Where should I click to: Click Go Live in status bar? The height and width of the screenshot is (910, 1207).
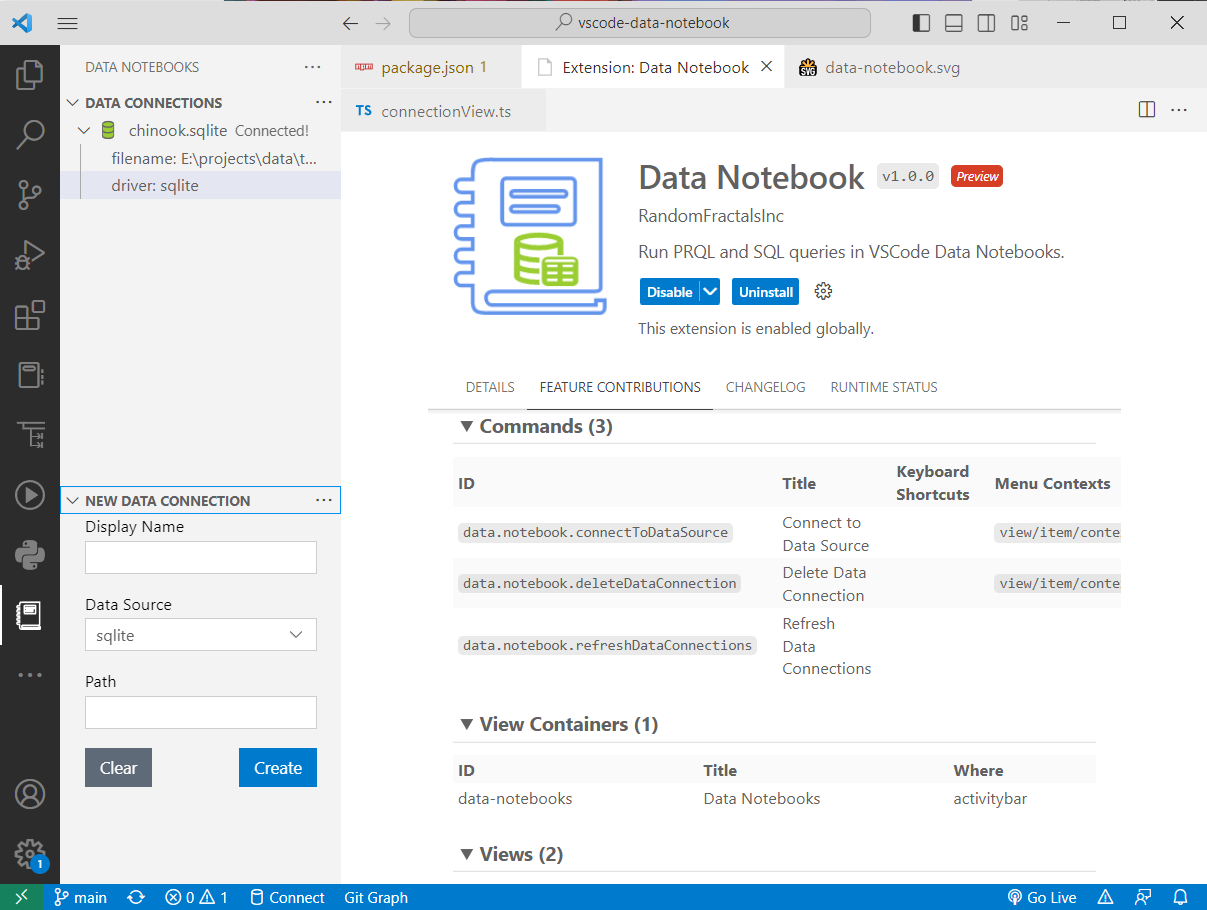pyautogui.click(x=1040, y=897)
